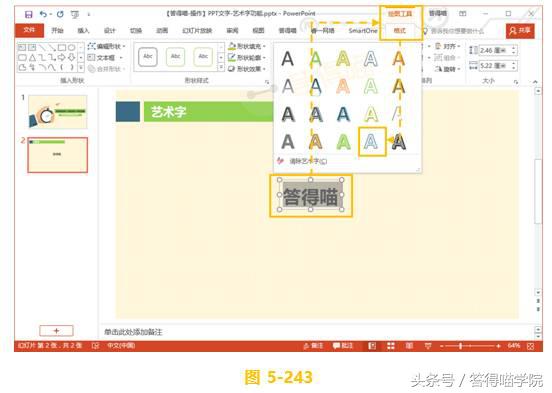552x393 pixels.
Task: Open the 对齐 (Align) dropdown
Action: tap(448, 46)
